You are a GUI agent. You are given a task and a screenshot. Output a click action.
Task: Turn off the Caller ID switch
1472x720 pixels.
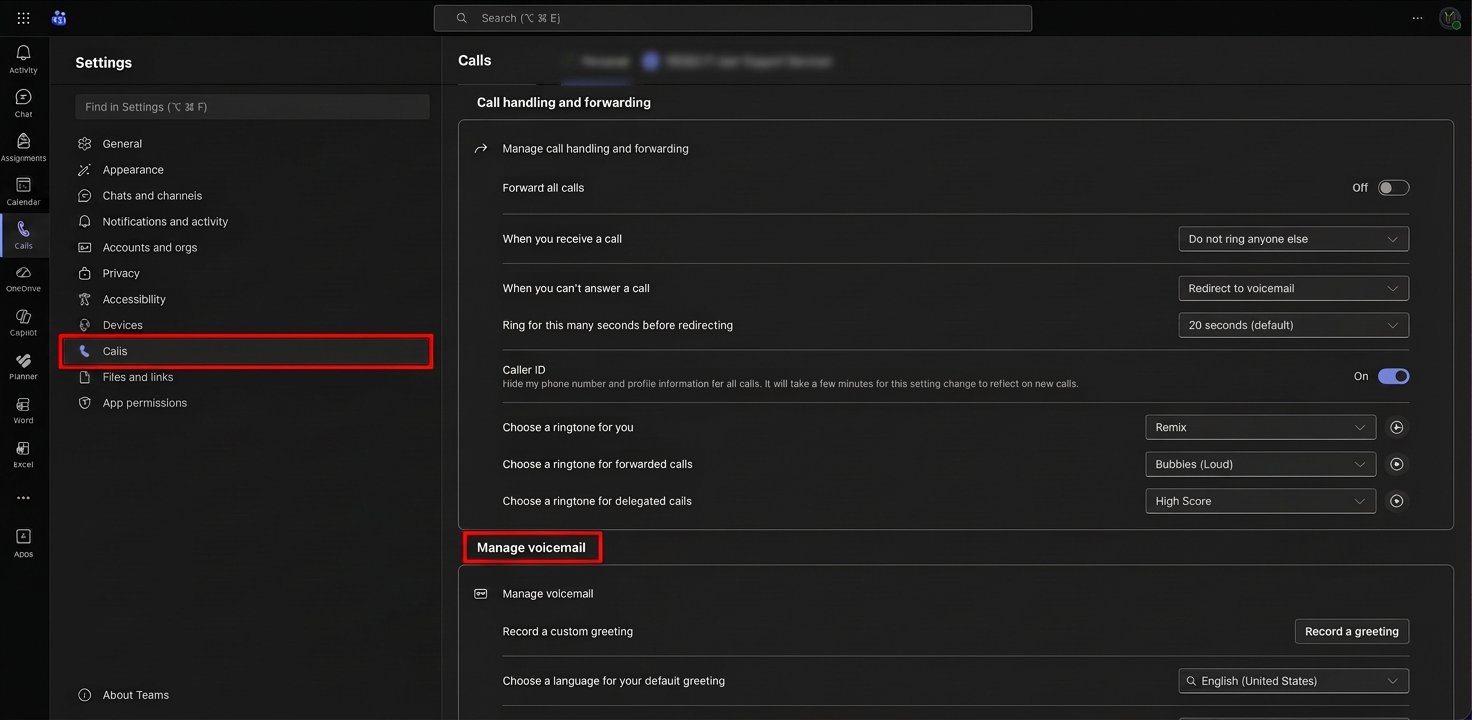(1393, 376)
